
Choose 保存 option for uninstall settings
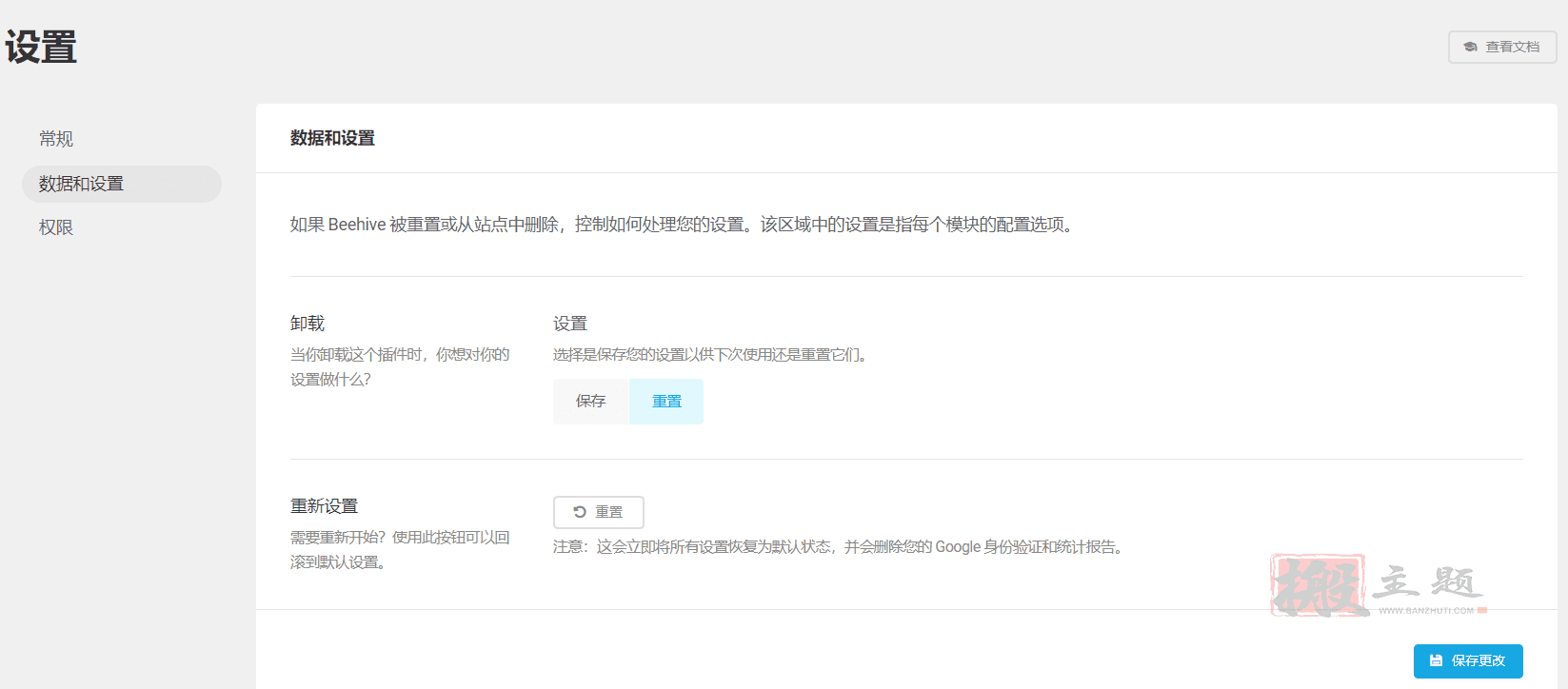point(590,402)
